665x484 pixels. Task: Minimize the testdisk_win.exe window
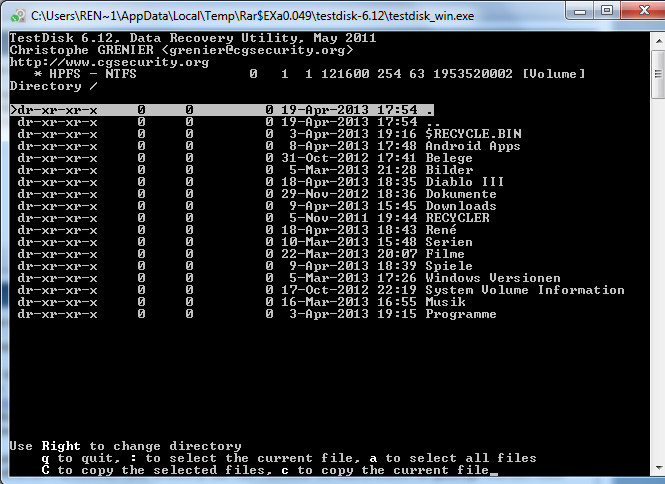point(580,11)
